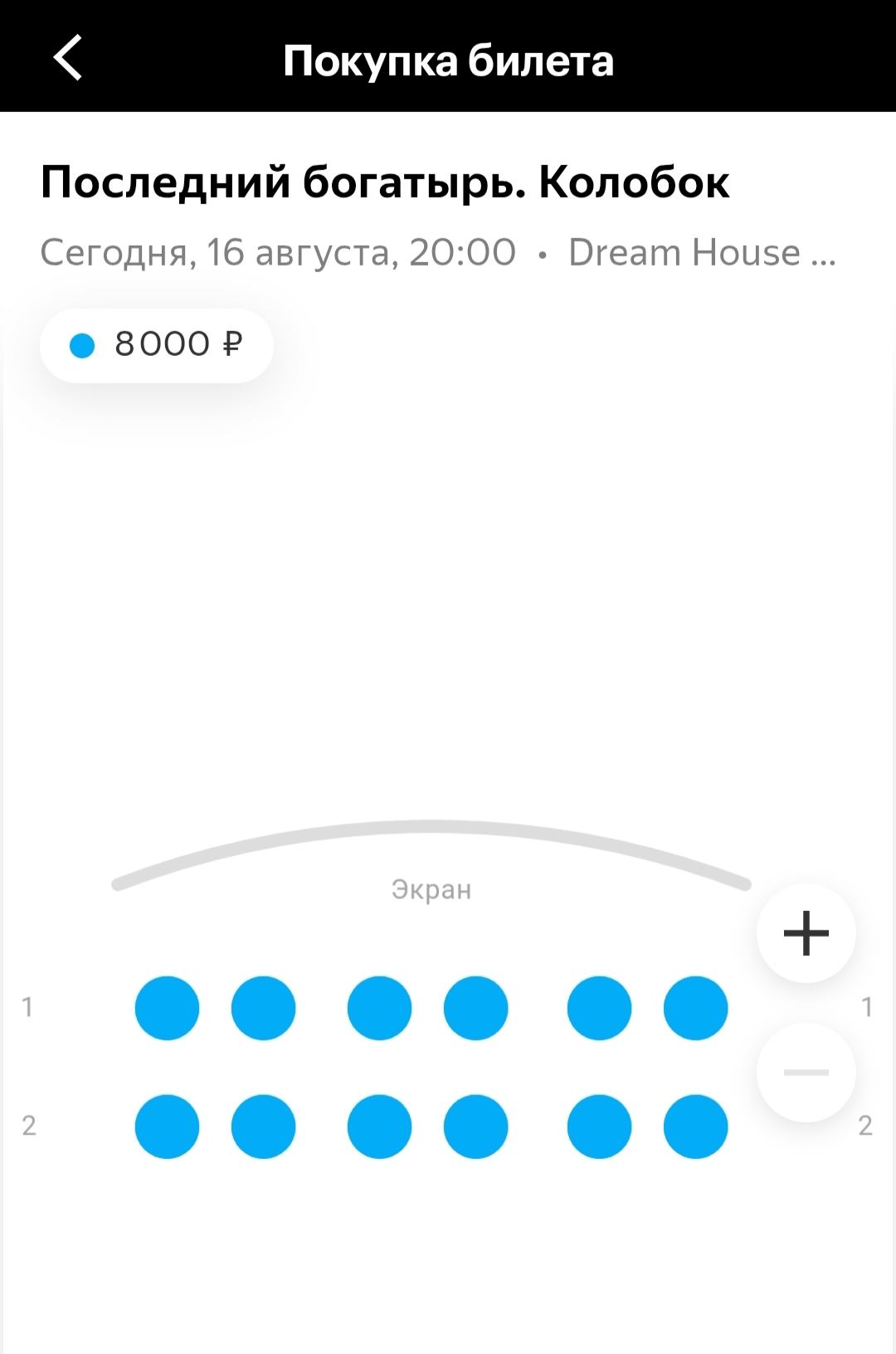Viewport: 896px width, 1354px height.
Task: Tap the truncated Dream House cinema name
Action: pyautogui.click(x=702, y=252)
